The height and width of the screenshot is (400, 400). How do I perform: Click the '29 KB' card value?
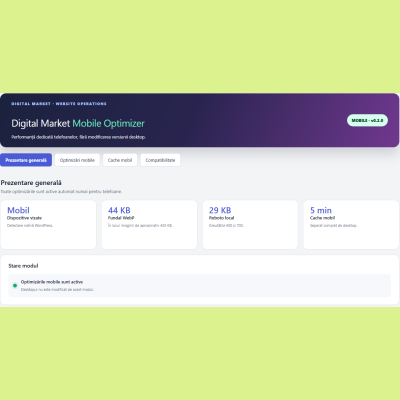220,210
